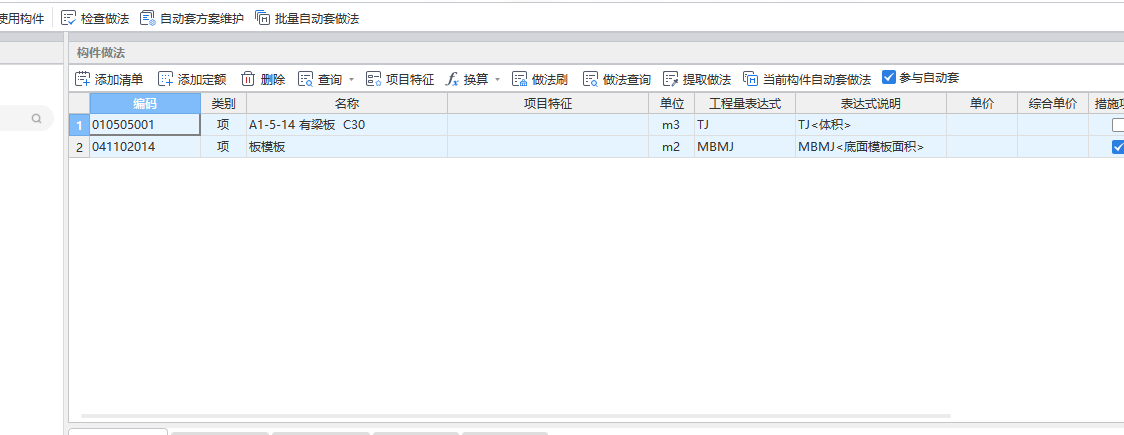
Task: Click the 综合单价 column header
Action: point(1052,103)
